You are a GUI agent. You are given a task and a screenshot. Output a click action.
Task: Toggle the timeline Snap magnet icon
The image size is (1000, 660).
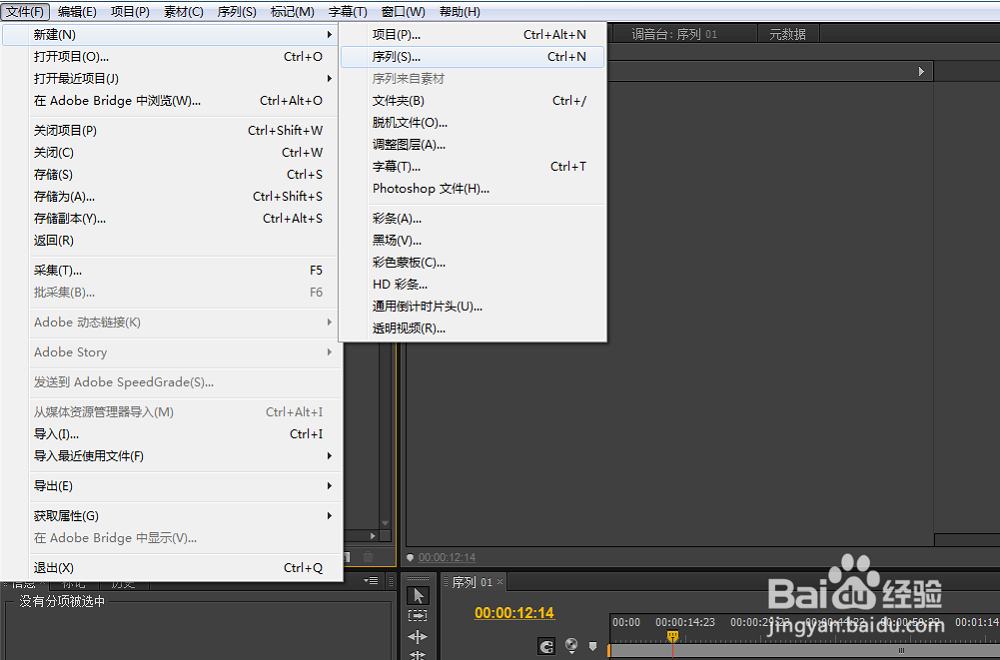[547, 646]
